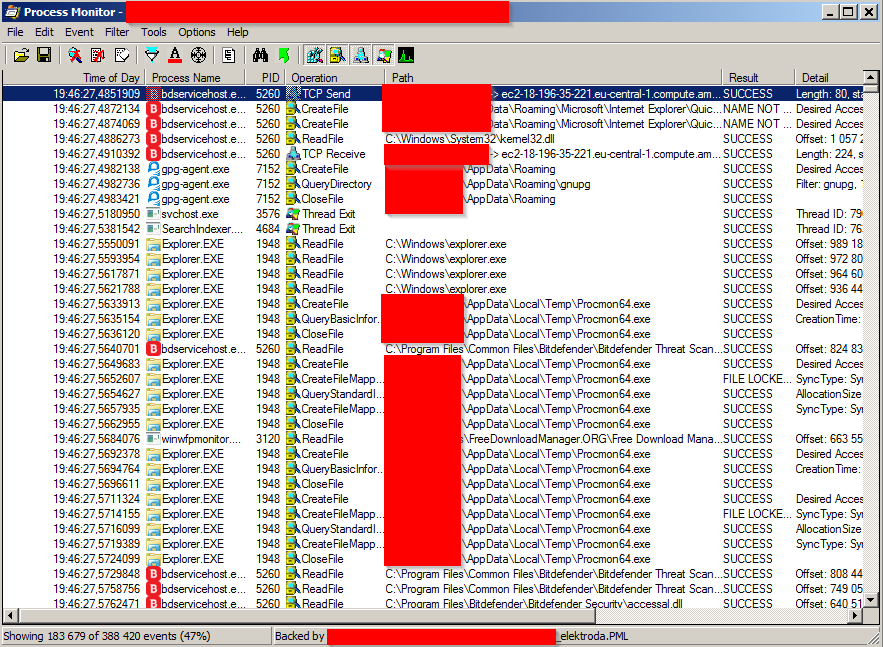Toggle Show Network Activity icon

click(x=360, y=55)
